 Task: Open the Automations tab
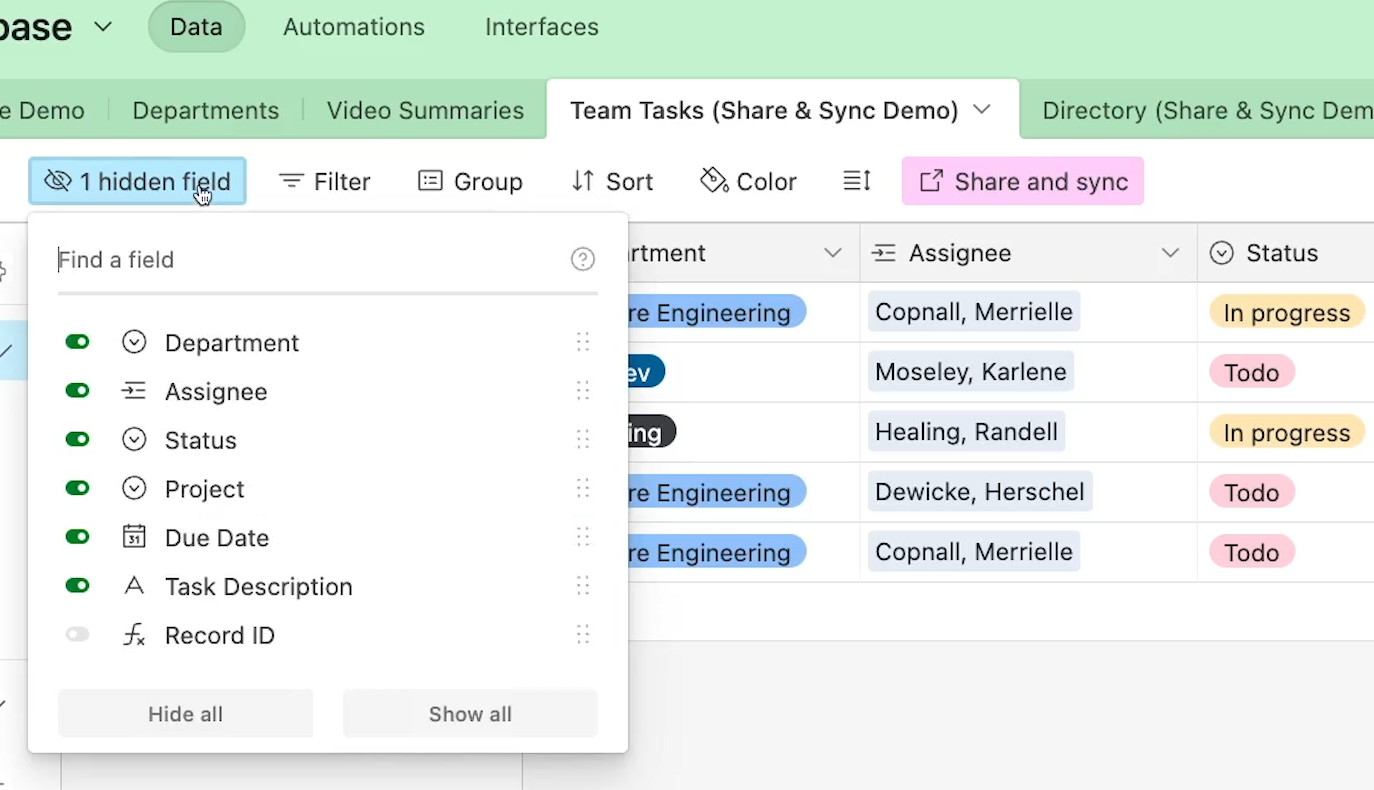(353, 27)
